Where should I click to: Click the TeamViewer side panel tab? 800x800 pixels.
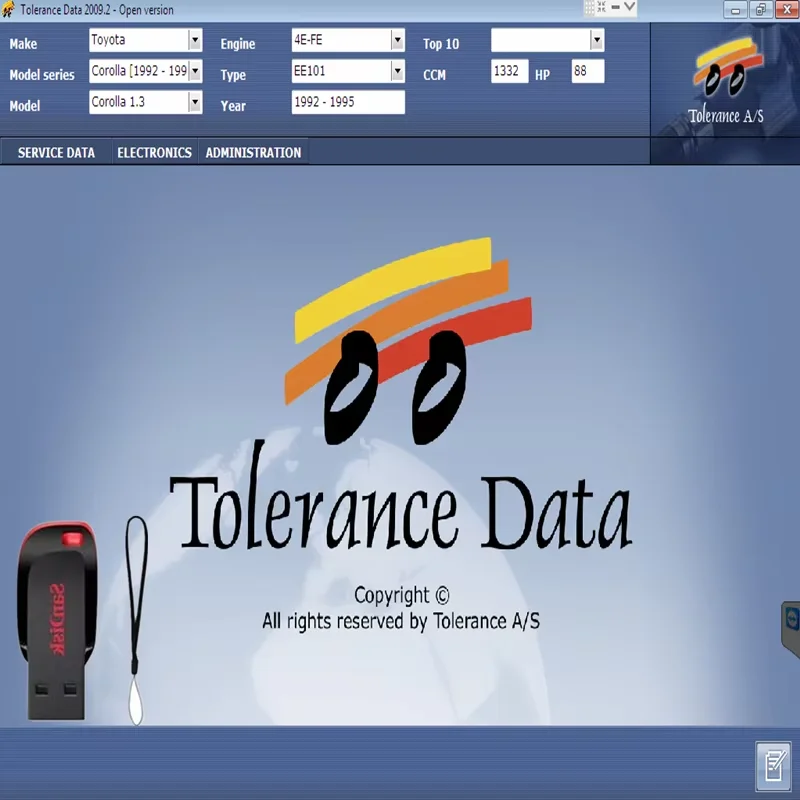(791, 629)
